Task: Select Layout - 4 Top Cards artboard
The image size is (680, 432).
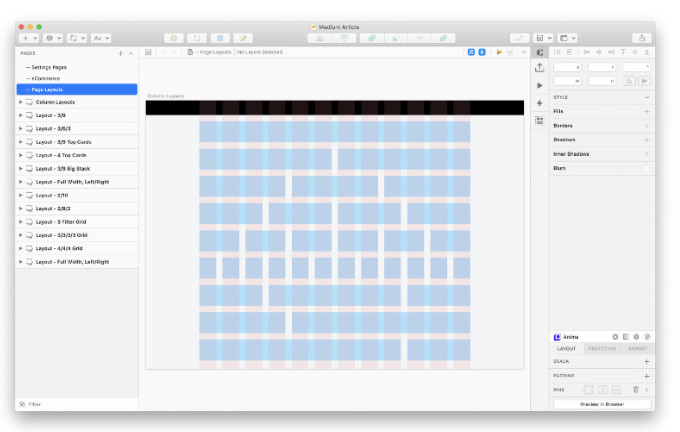Action: pos(77,155)
